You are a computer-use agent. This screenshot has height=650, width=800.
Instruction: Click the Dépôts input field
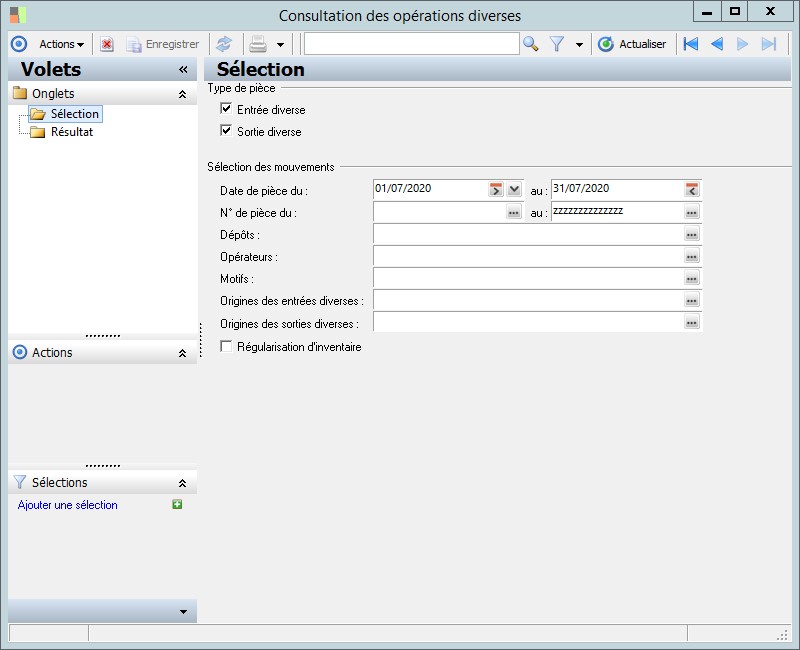(529, 235)
